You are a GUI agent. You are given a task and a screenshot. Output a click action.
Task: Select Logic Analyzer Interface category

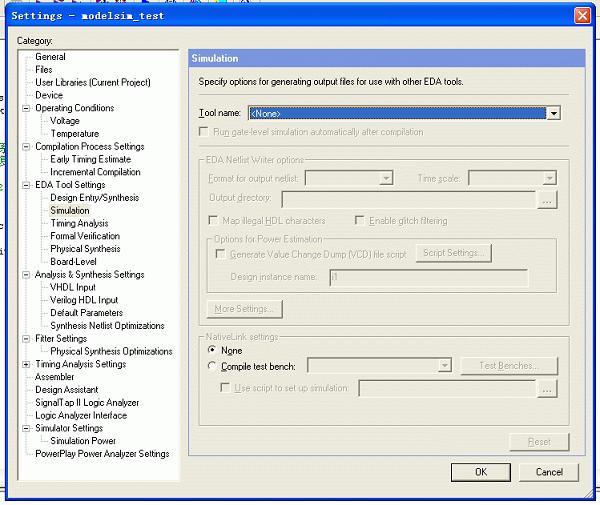coord(81,415)
